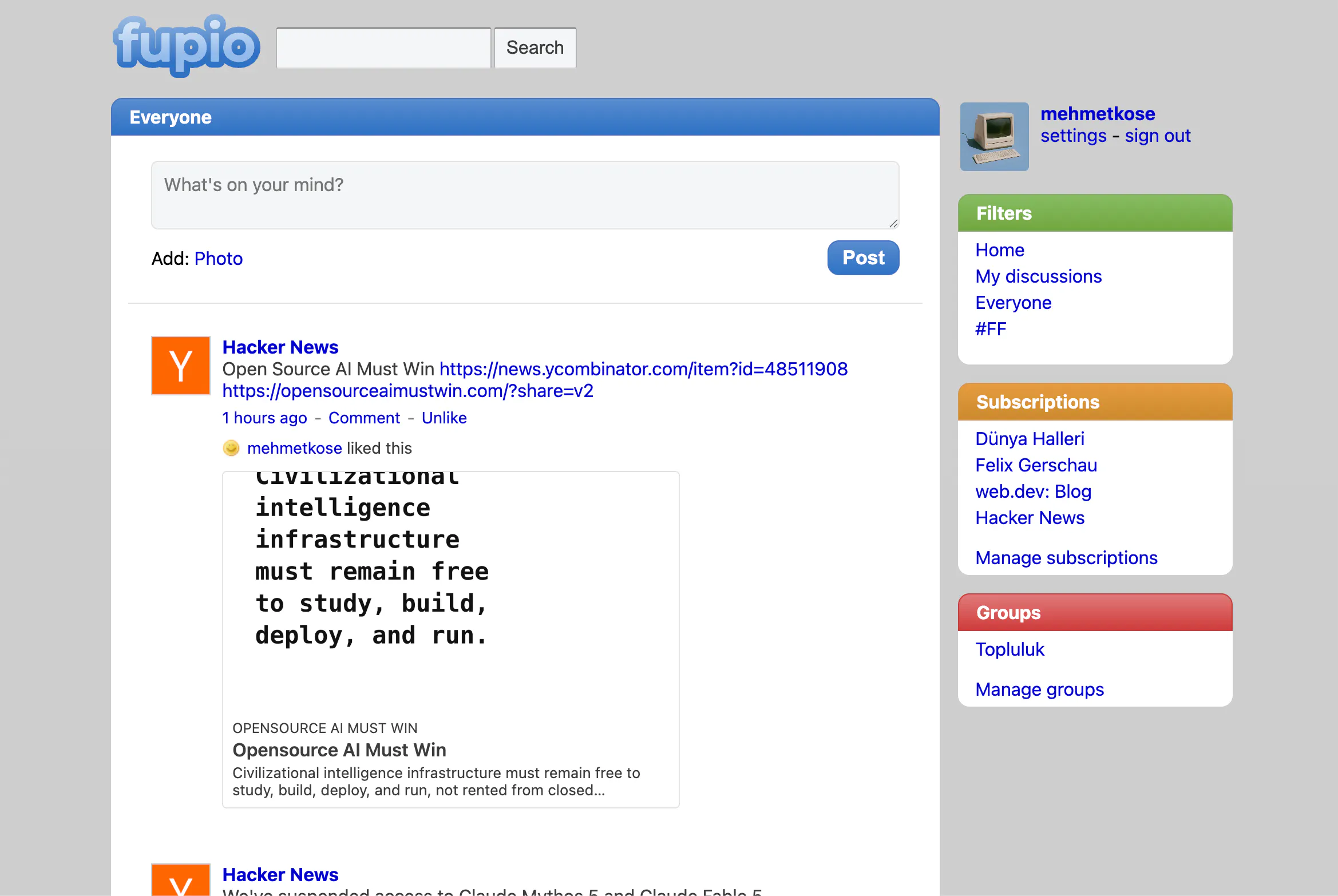Click the orange Y avatar of the Open Source AI post
1338x896 pixels.
tap(181, 366)
